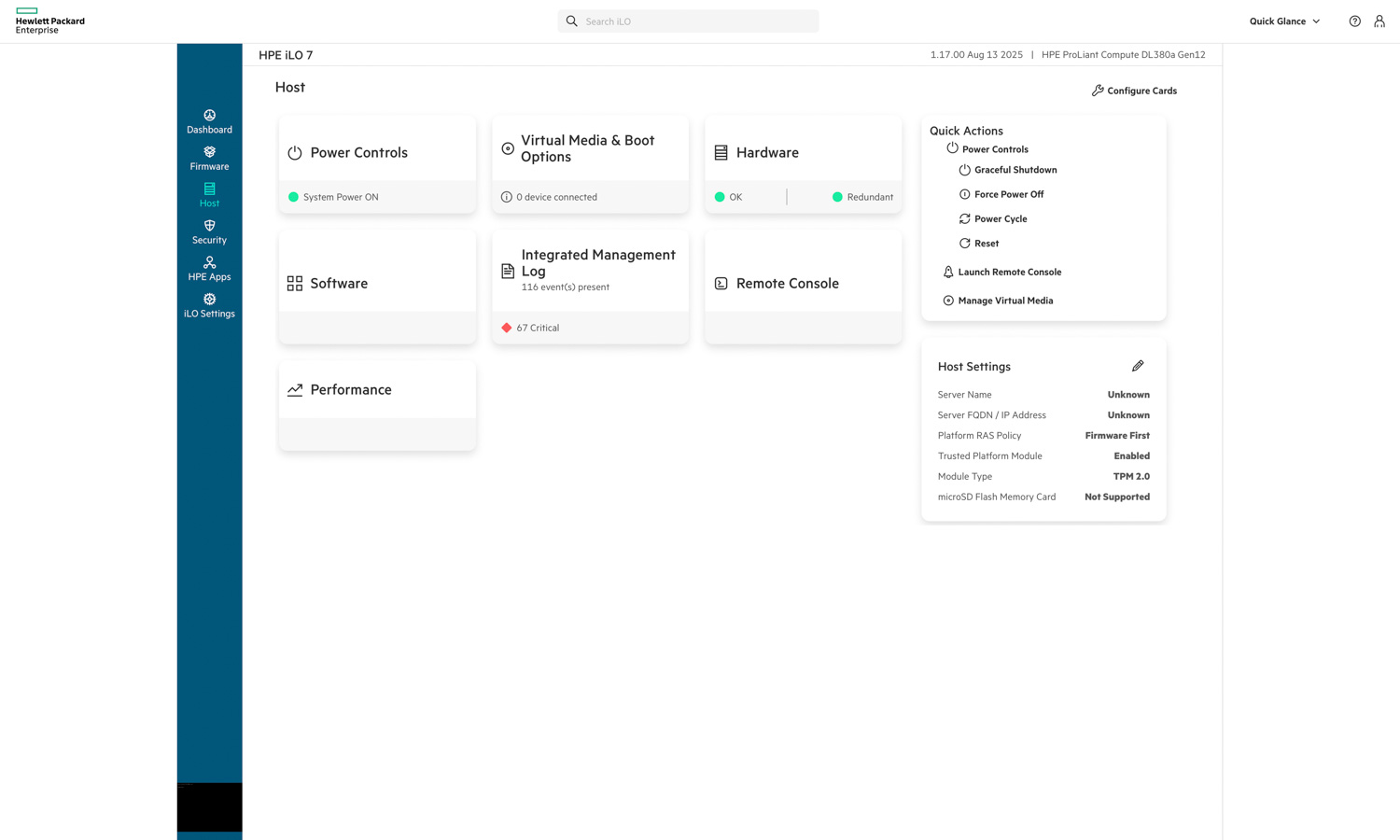This screenshot has width=1400, height=840.
Task: Select the Host sidebar item
Action: (x=209, y=195)
